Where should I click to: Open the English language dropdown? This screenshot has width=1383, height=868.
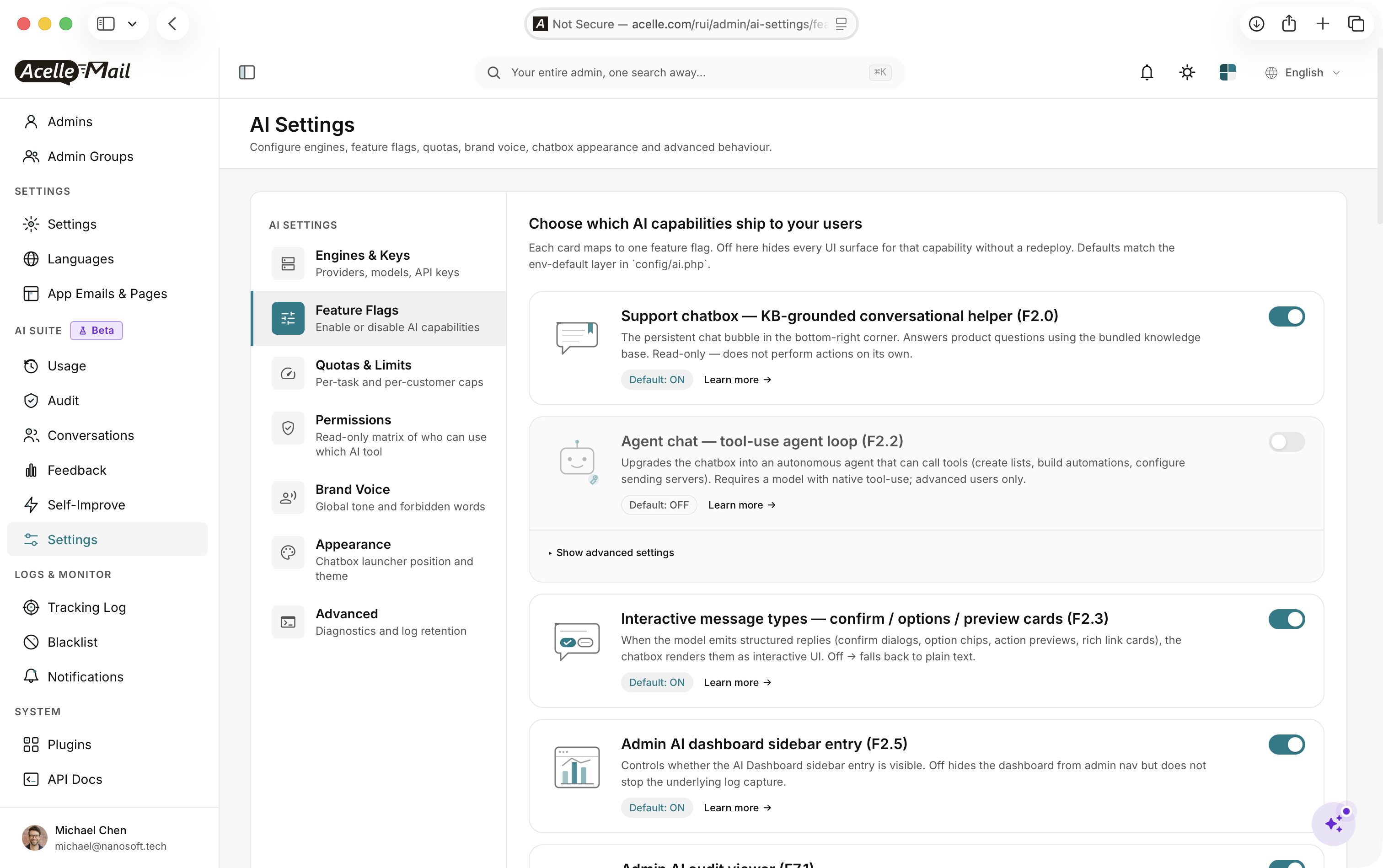[x=1303, y=72]
